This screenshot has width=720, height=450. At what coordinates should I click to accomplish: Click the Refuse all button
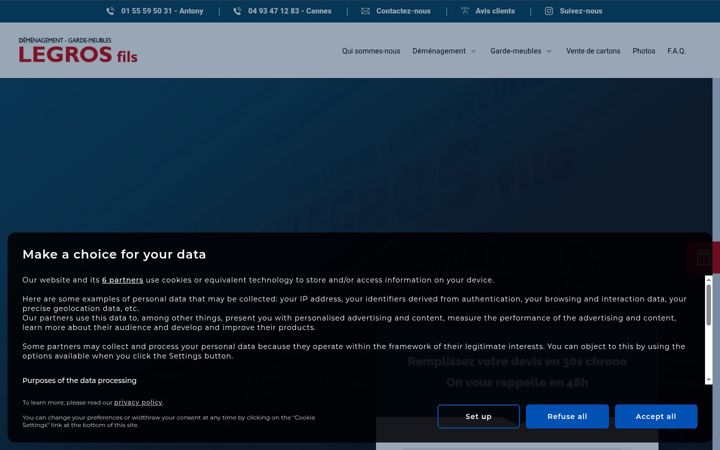tap(567, 416)
